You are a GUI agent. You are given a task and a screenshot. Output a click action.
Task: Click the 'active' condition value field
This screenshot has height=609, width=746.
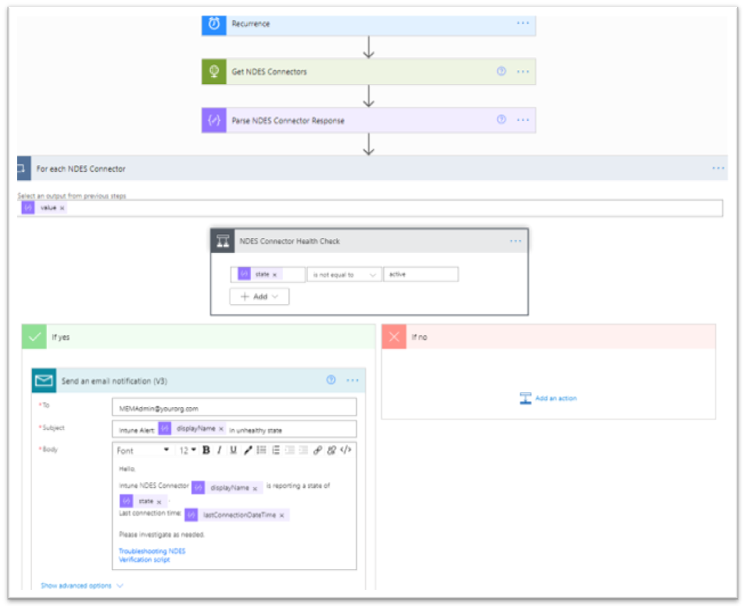(421, 275)
